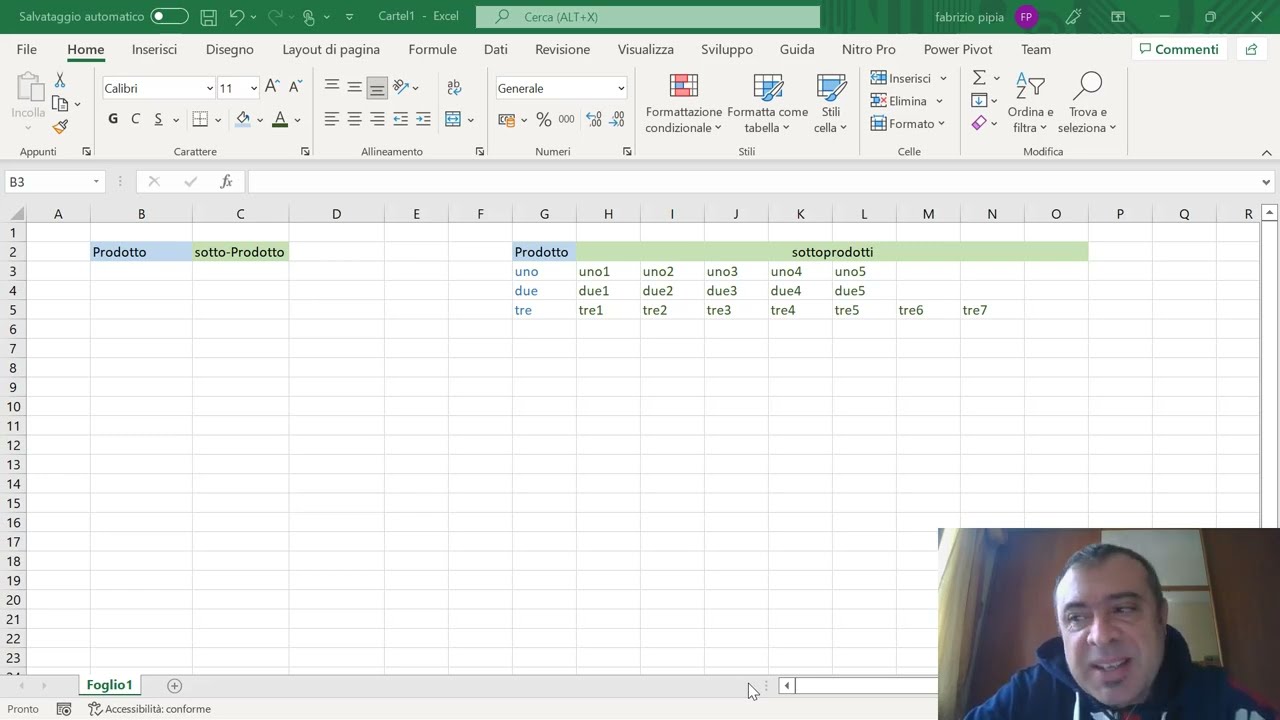Image resolution: width=1280 pixels, height=720 pixels.
Task: Click the Cerca search box
Action: point(648,17)
